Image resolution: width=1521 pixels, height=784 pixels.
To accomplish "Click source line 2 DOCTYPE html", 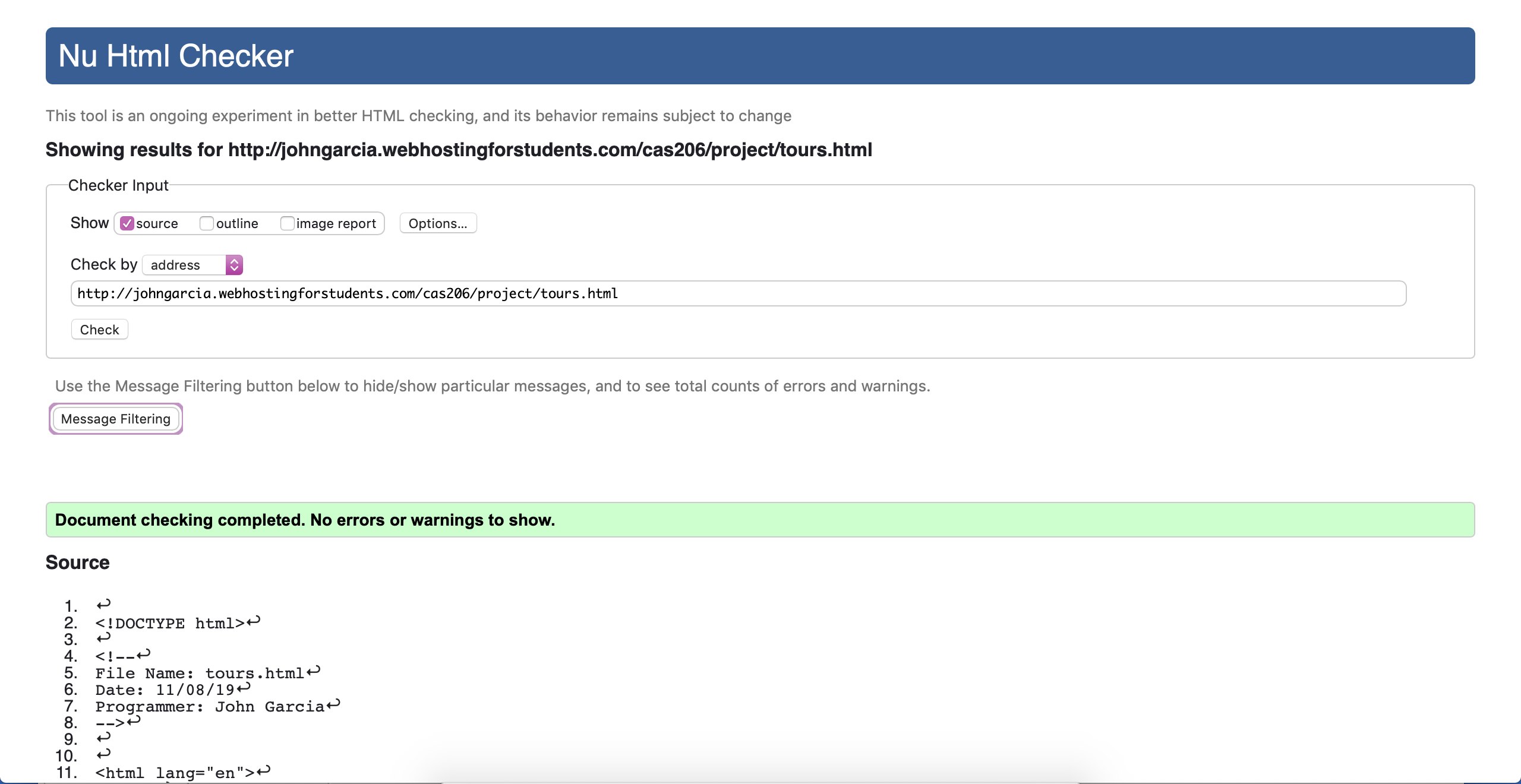I will coord(170,624).
